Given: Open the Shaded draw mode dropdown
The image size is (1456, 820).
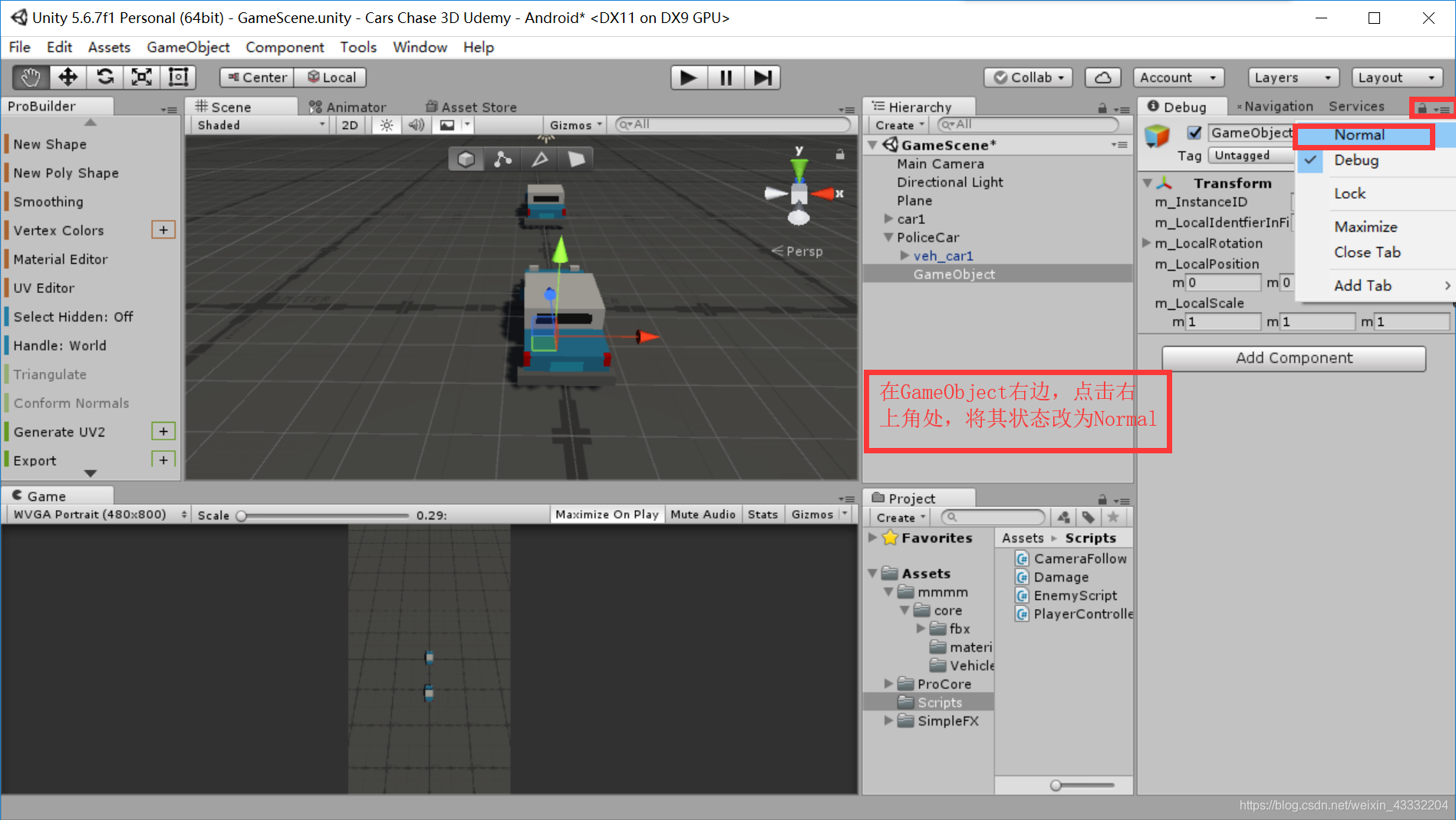Looking at the screenshot, I should pos(261,125).
